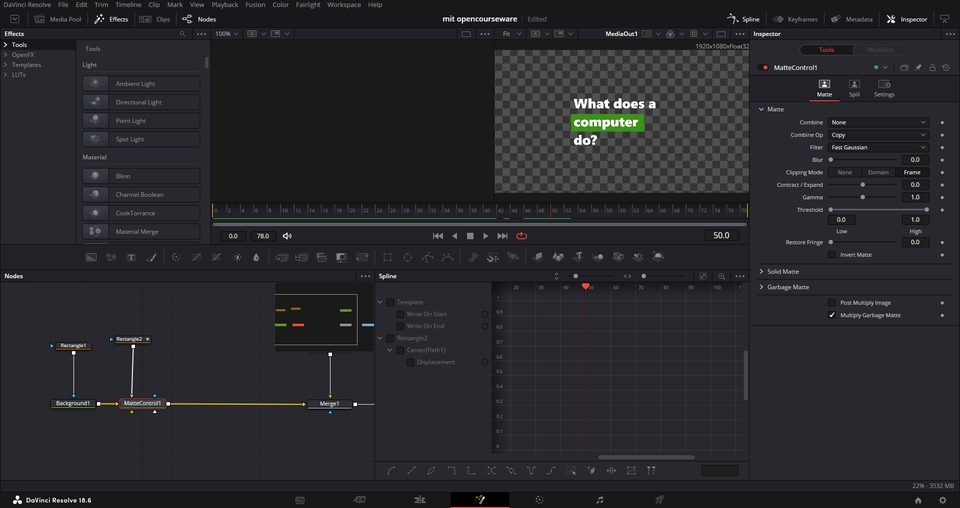Screen dimensions: 960x508
Task: Toggle the Metadata panel button
Action: coord(852,19)
